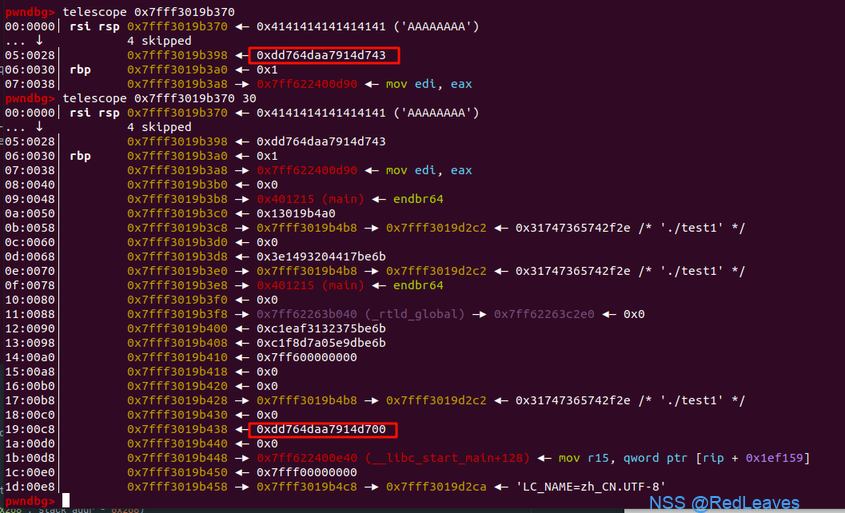Click the value 0x3e1493204417be6b
This screenshot has width=845, height=513.
321,256
